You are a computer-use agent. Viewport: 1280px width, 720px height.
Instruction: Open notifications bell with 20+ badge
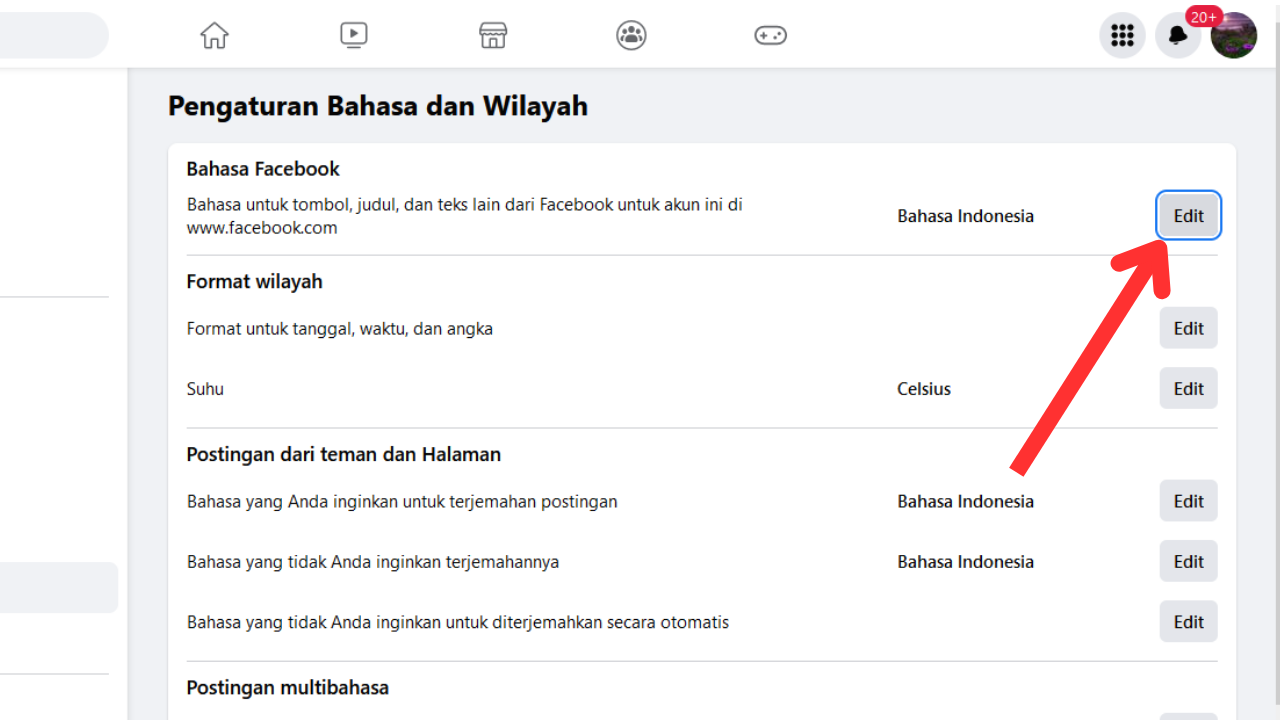[1178, 36]
